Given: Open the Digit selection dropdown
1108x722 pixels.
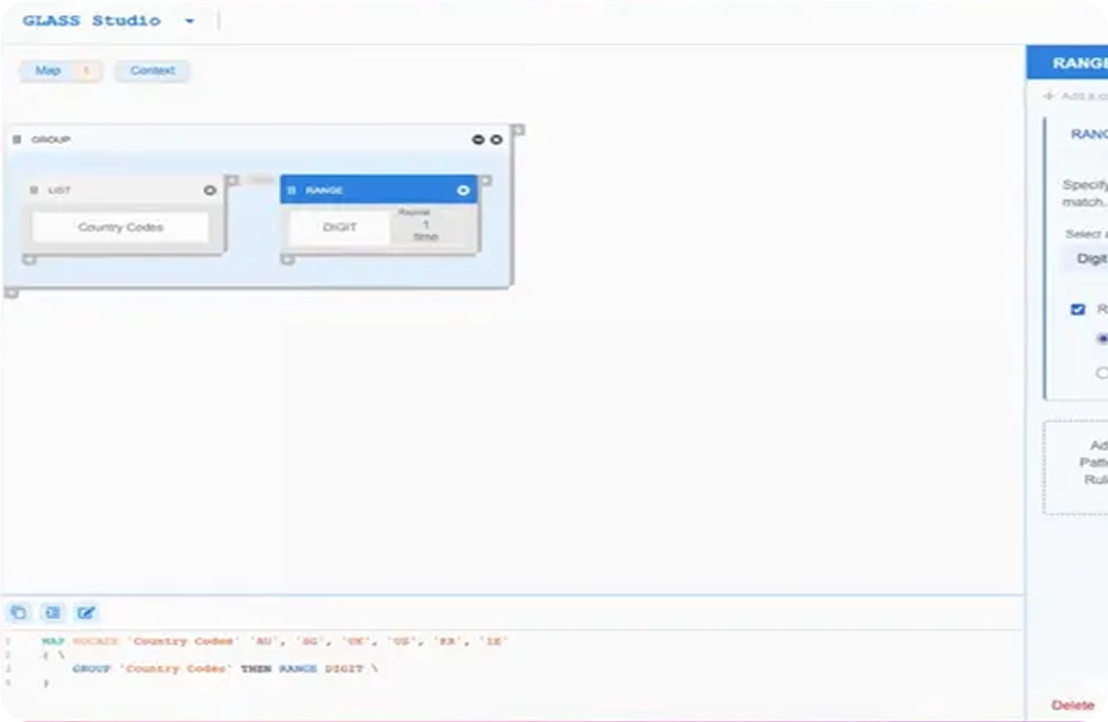Looking at the screenshot, I should tap(1086, 259).
